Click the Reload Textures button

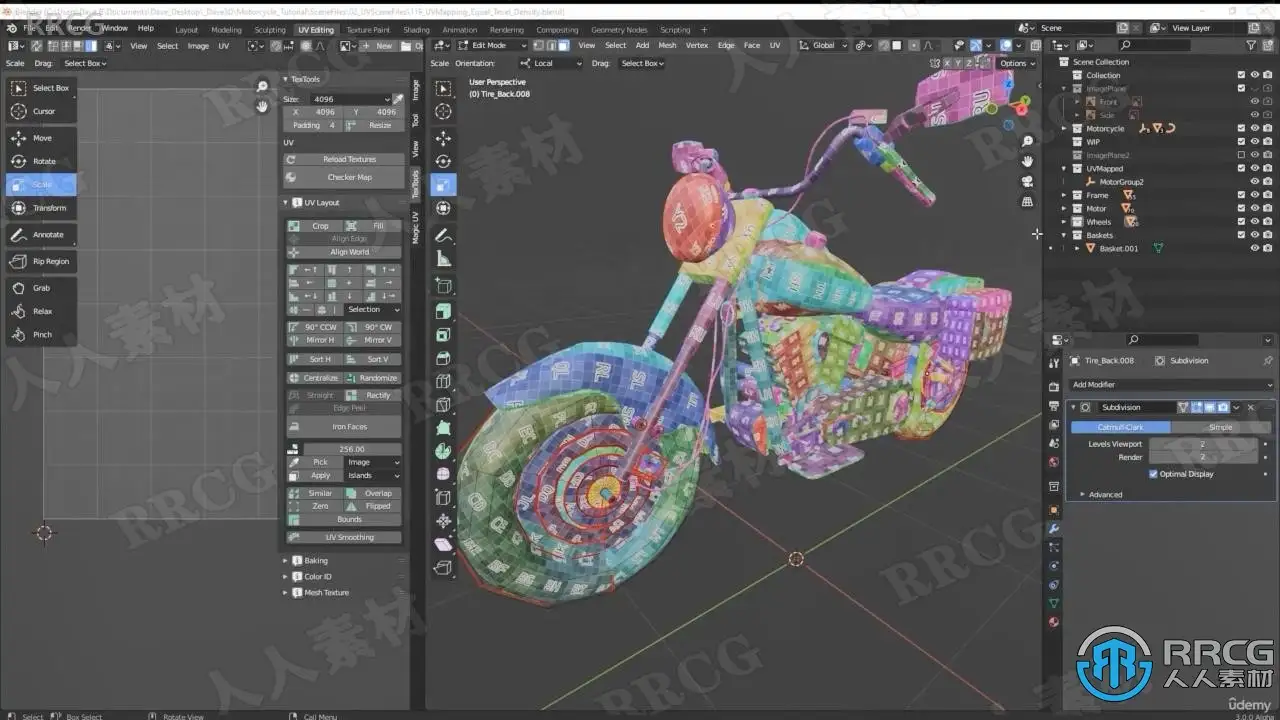coord(343,159)
